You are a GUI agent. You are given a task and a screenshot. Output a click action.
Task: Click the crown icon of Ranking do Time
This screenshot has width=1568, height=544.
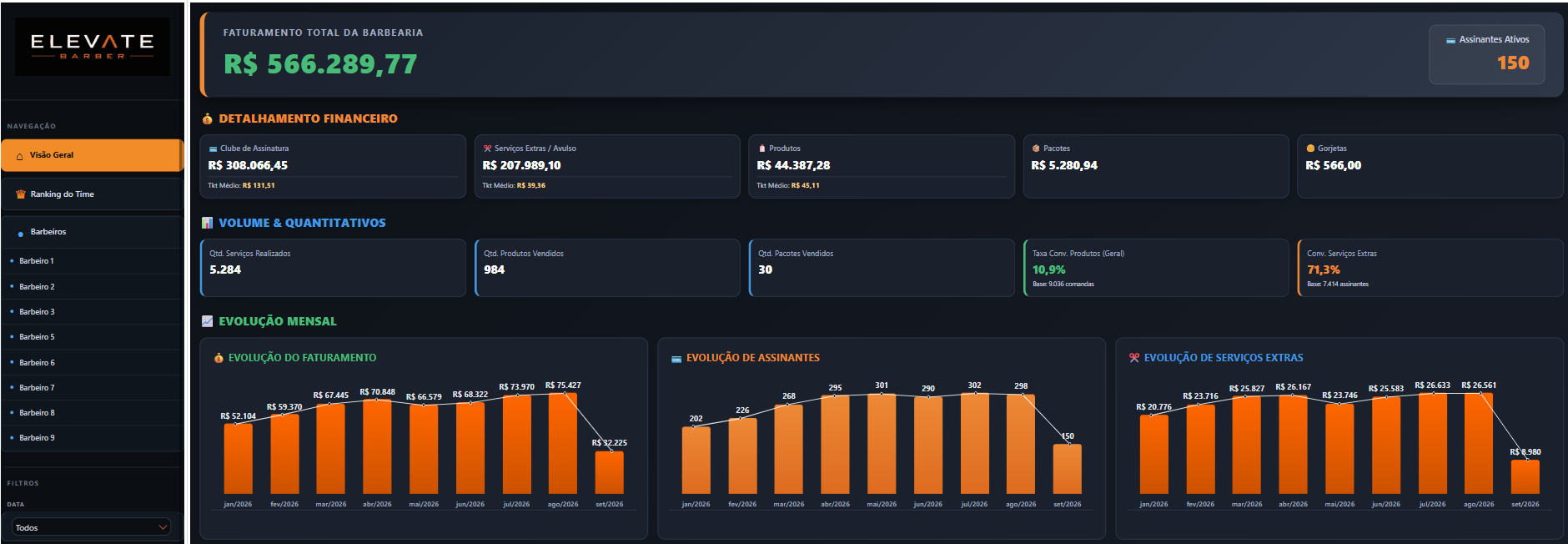pos(21,194)
